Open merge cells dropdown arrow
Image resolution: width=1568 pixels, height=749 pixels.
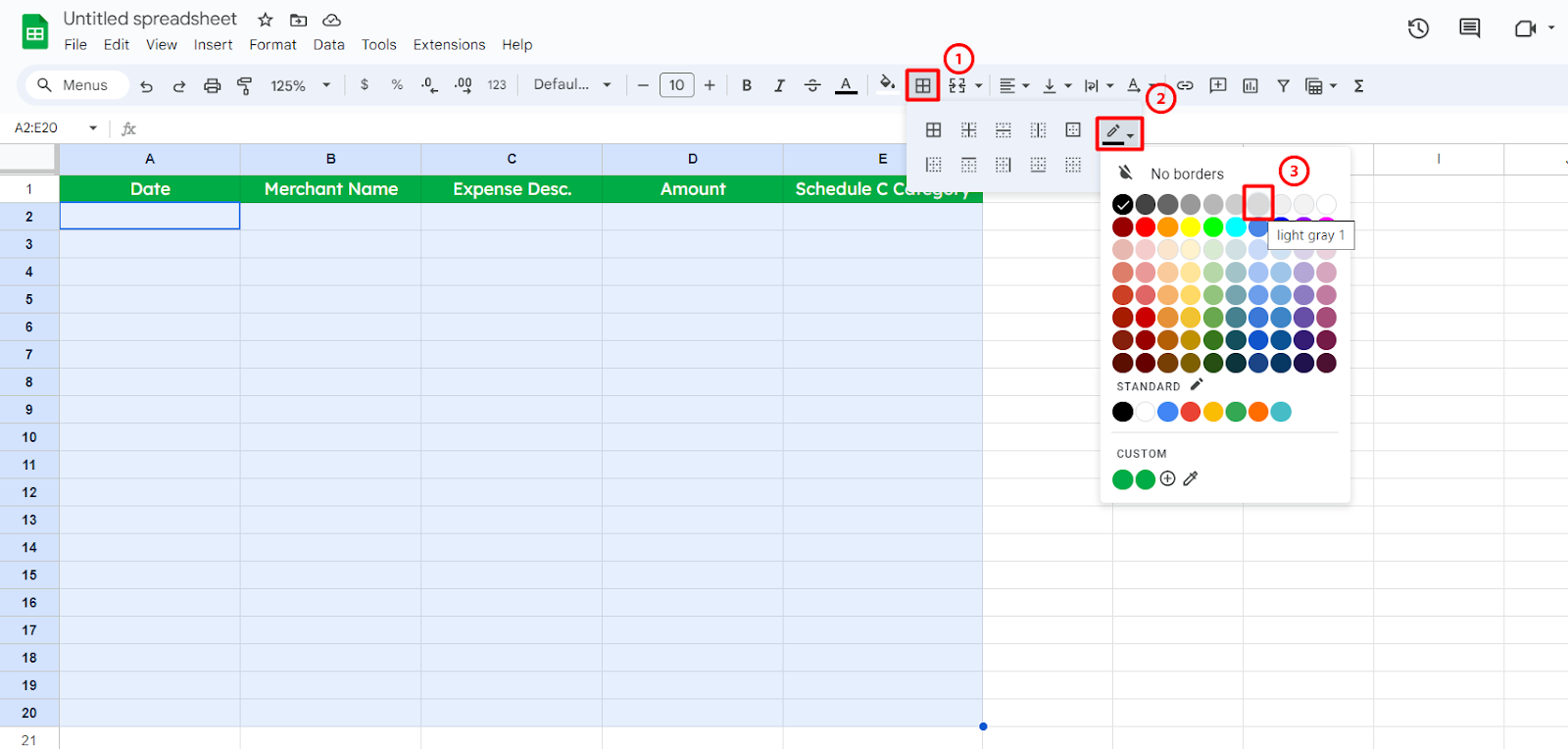pos(978,86)
